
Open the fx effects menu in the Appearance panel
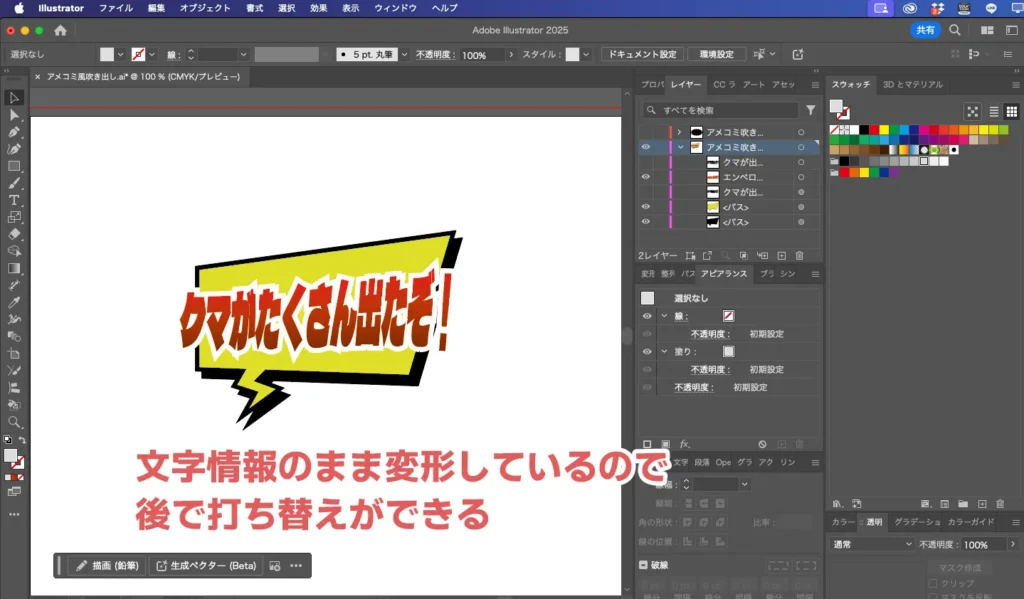pyautogui.click(x=683, y=443)
